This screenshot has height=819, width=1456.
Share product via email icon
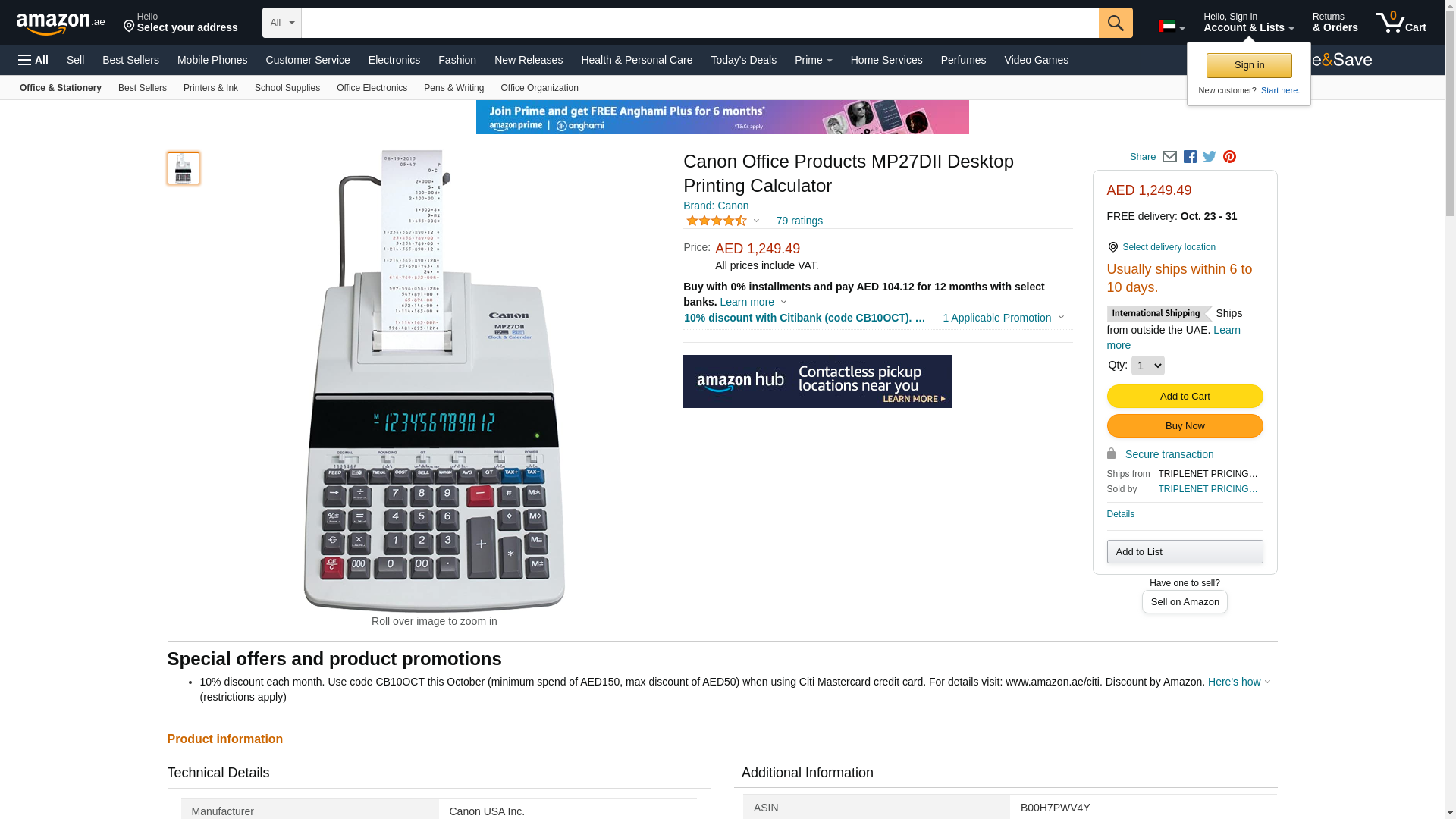1169,157
